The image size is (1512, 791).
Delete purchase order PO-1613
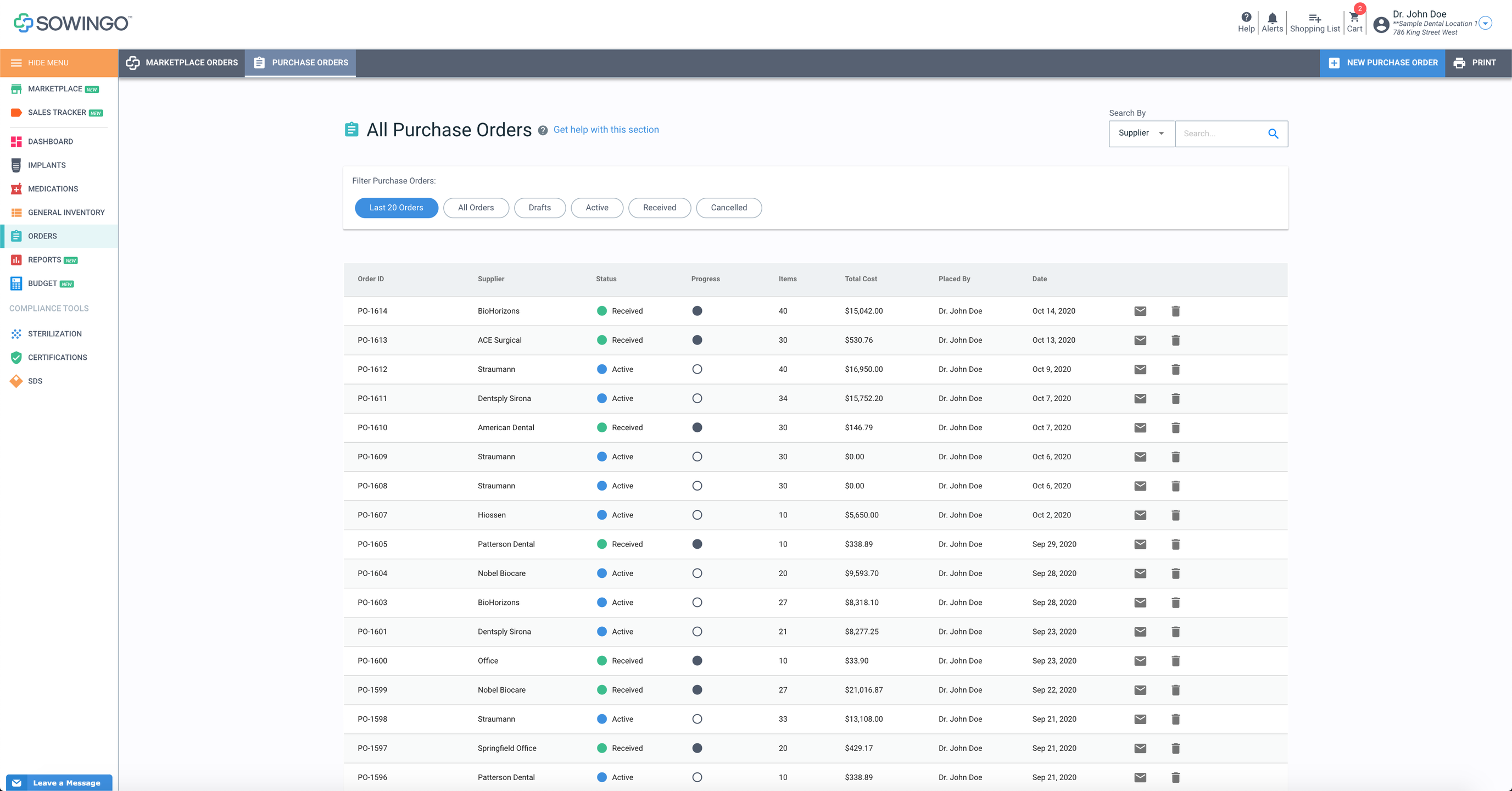[x=1175, y=340]
